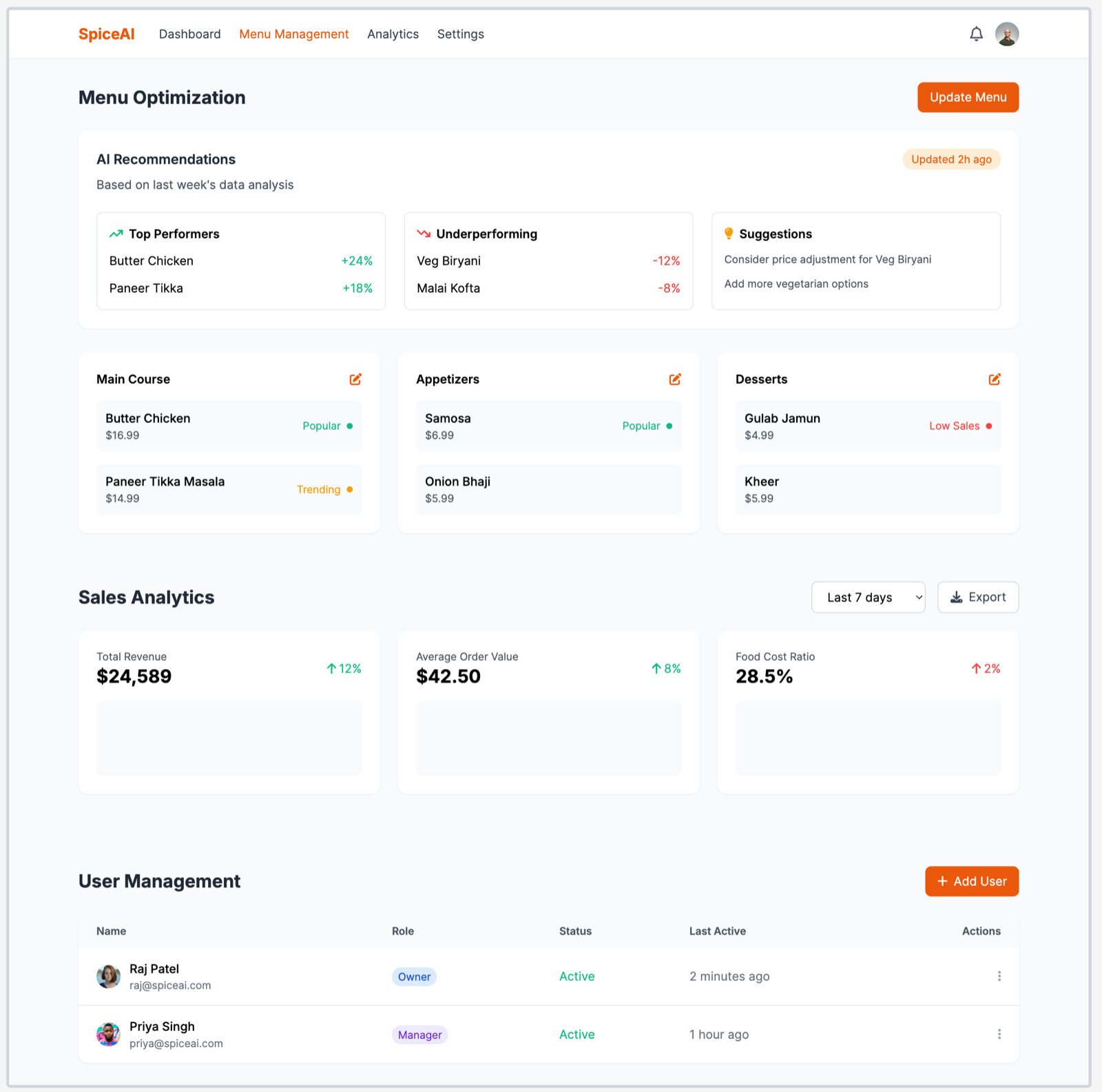
Task: Click the notification bell icon
Action: click(976, 34)
